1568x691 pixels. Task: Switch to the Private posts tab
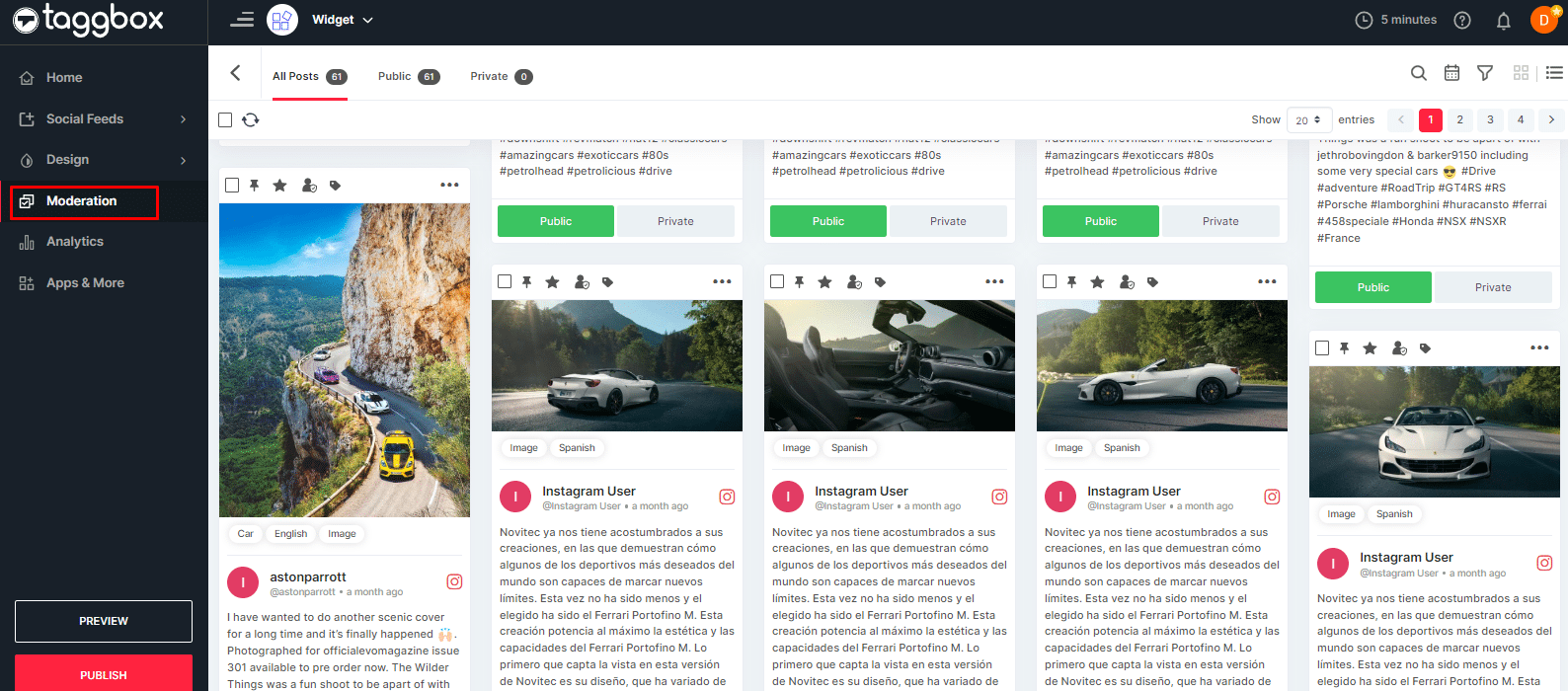(x=501, y=76)
